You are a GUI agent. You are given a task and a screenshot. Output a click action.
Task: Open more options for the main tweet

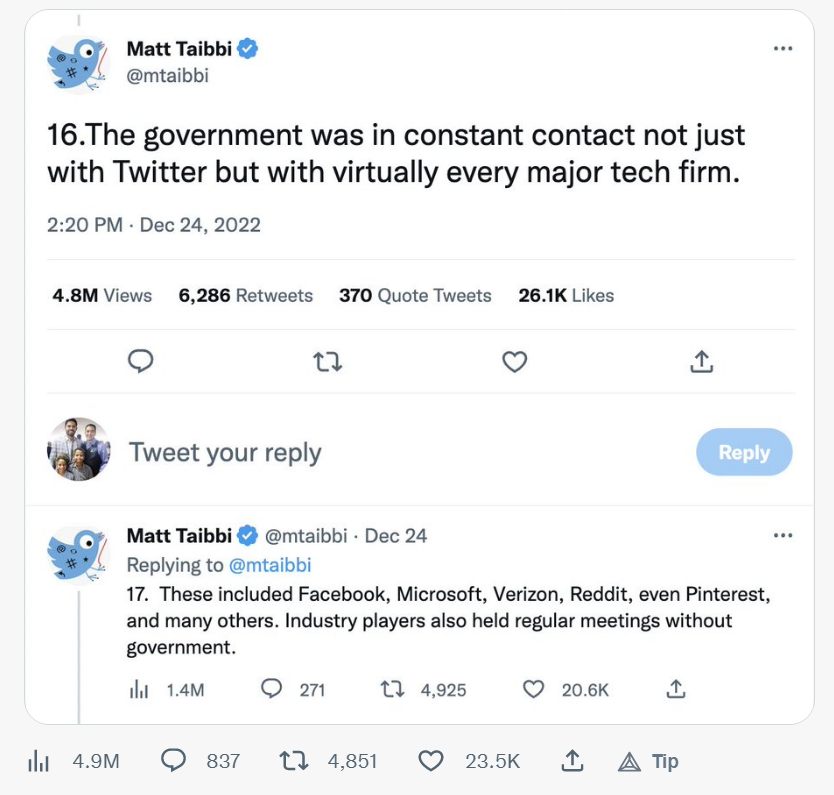click(784, 49)
